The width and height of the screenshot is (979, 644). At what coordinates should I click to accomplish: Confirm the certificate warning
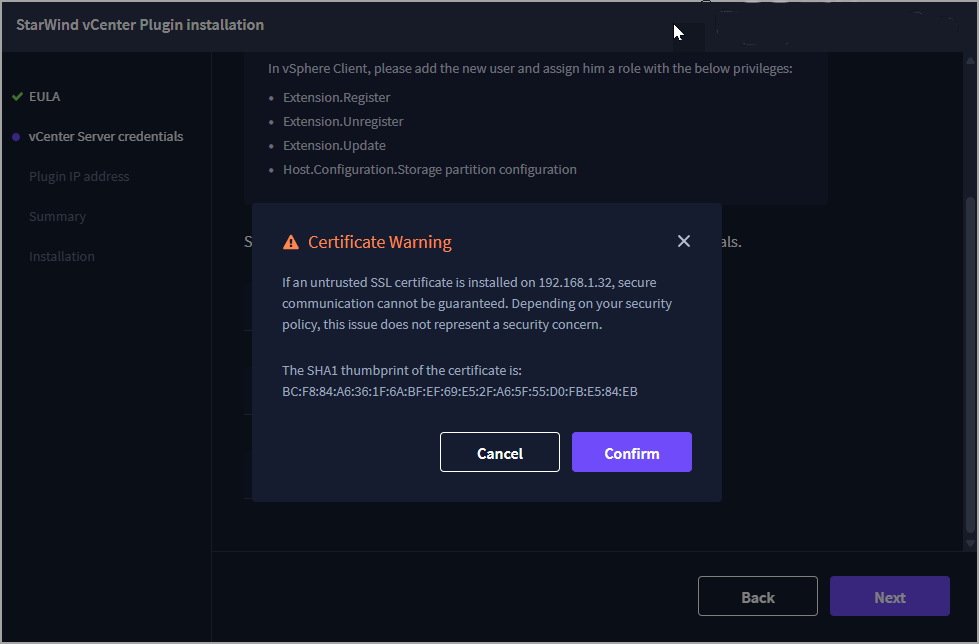(631, 452)
